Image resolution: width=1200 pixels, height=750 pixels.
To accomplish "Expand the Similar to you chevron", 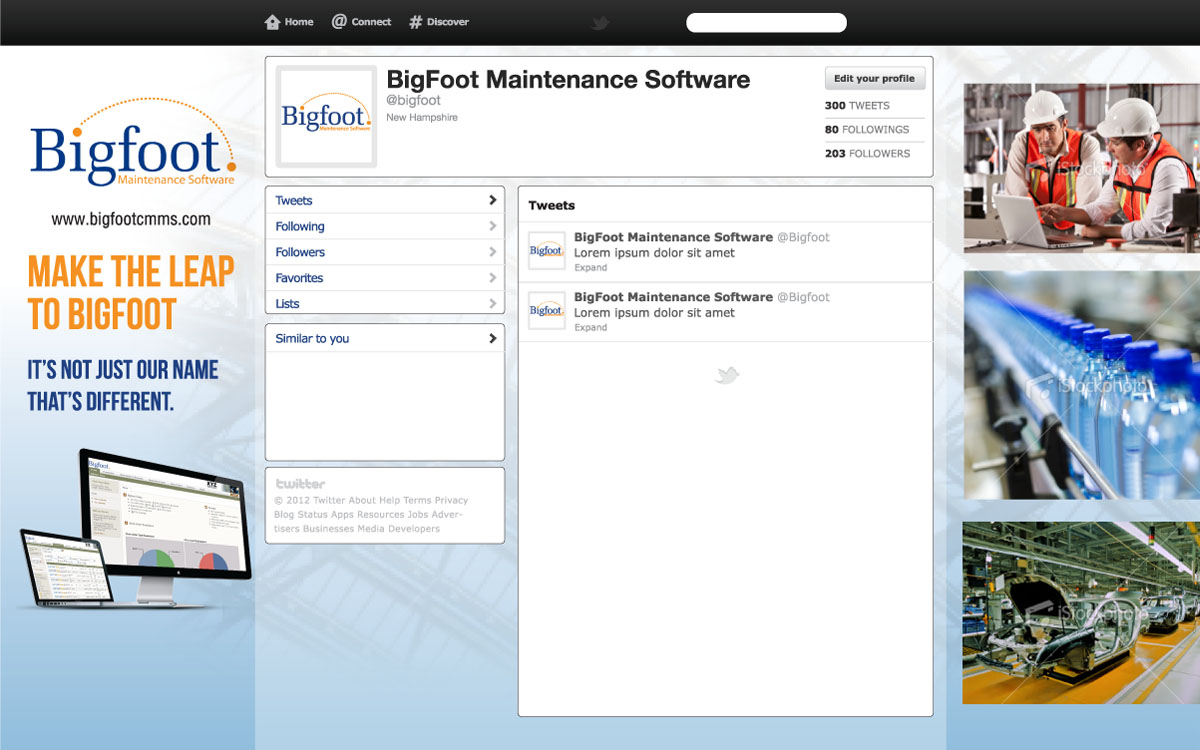I will coord(492,338).
